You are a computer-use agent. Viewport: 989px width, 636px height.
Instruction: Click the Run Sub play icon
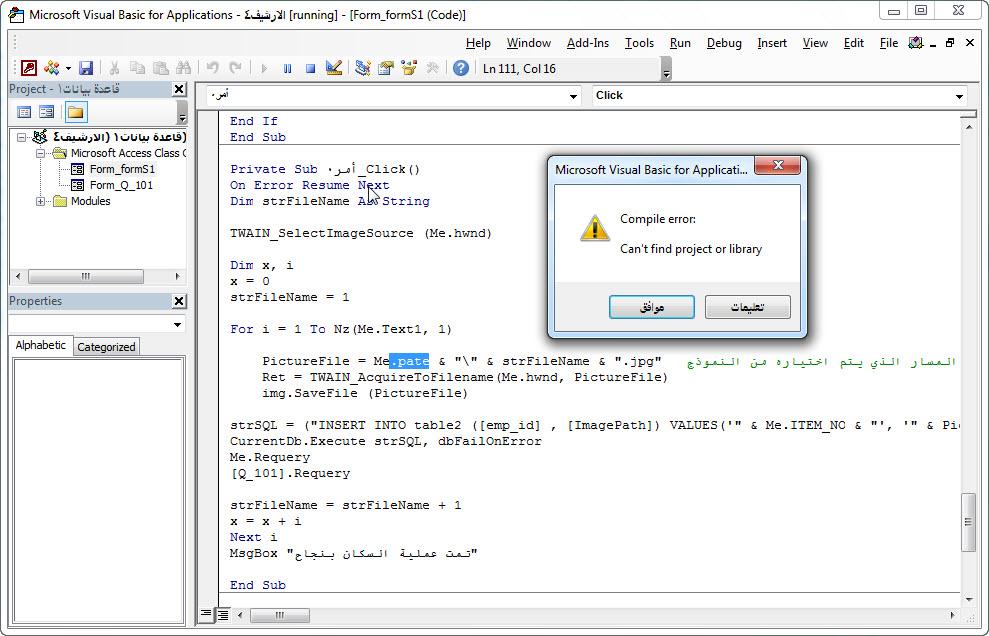pos(264,68)
